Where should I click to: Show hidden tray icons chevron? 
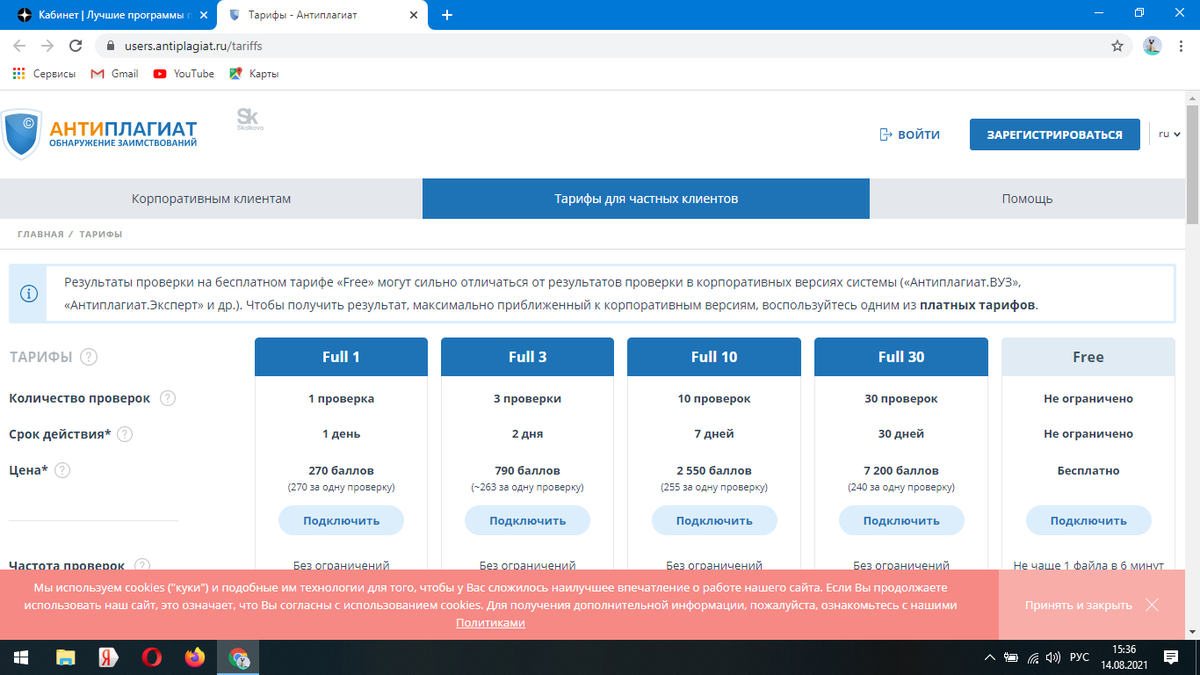990,658
